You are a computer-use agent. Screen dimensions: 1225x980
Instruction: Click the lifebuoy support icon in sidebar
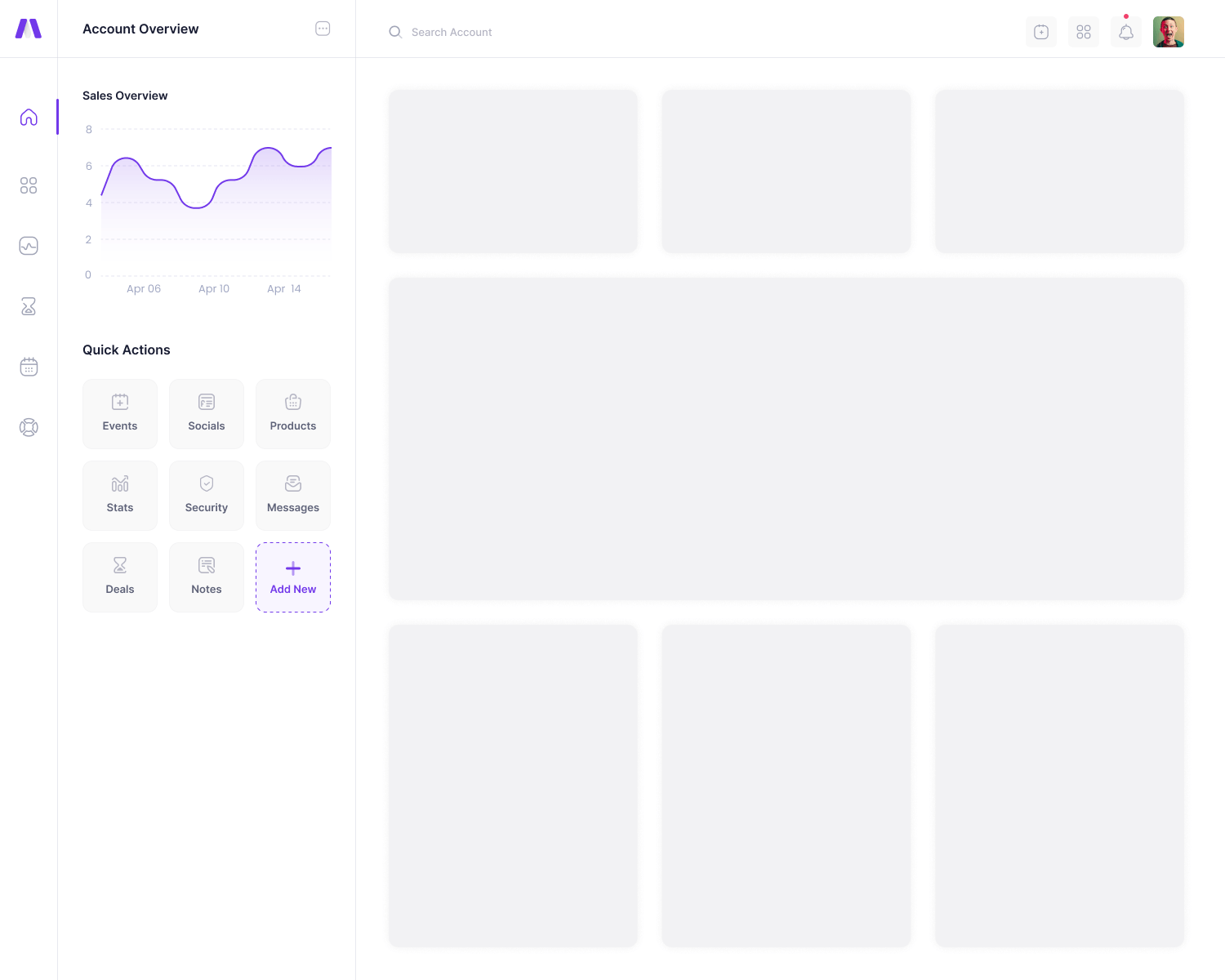[x=29, y=427]
